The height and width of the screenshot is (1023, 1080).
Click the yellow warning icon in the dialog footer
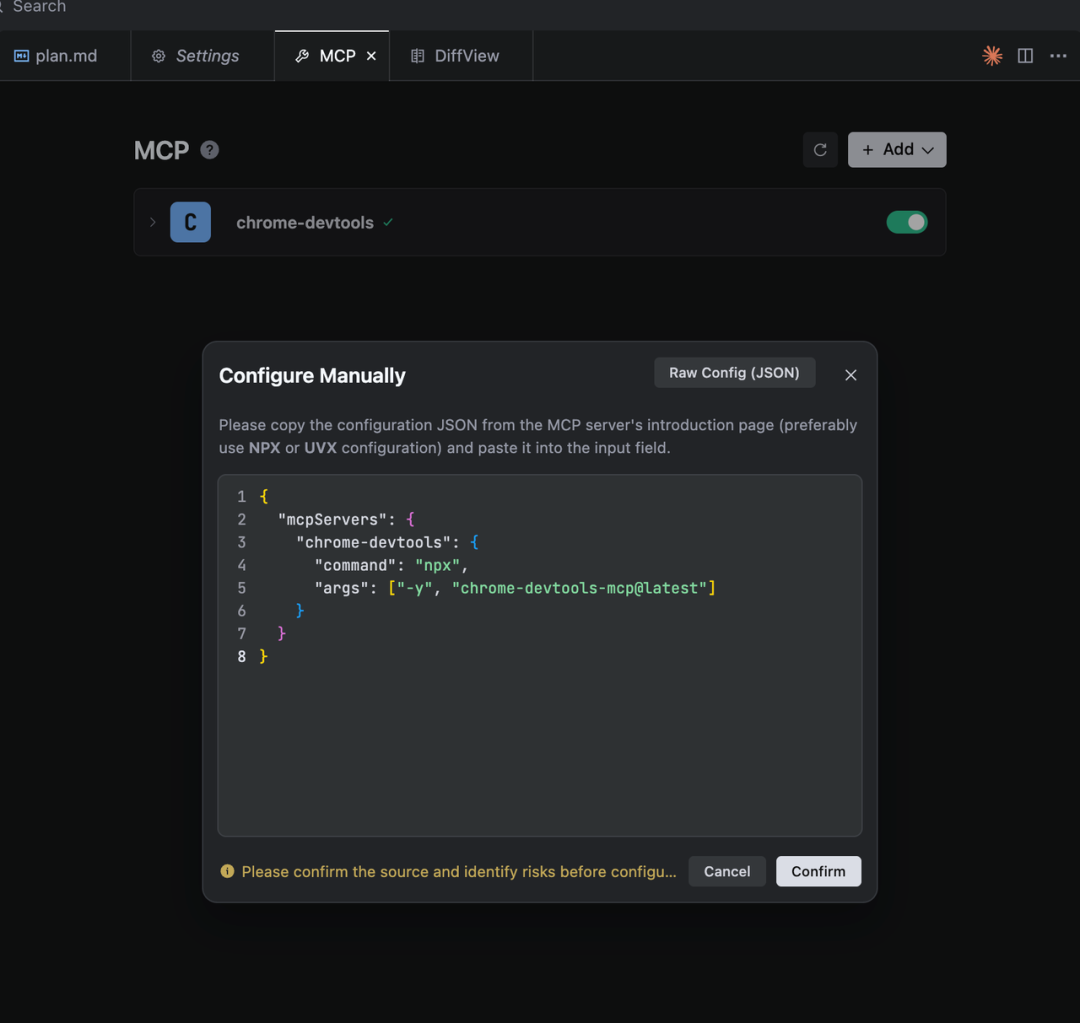pos(227,871)
